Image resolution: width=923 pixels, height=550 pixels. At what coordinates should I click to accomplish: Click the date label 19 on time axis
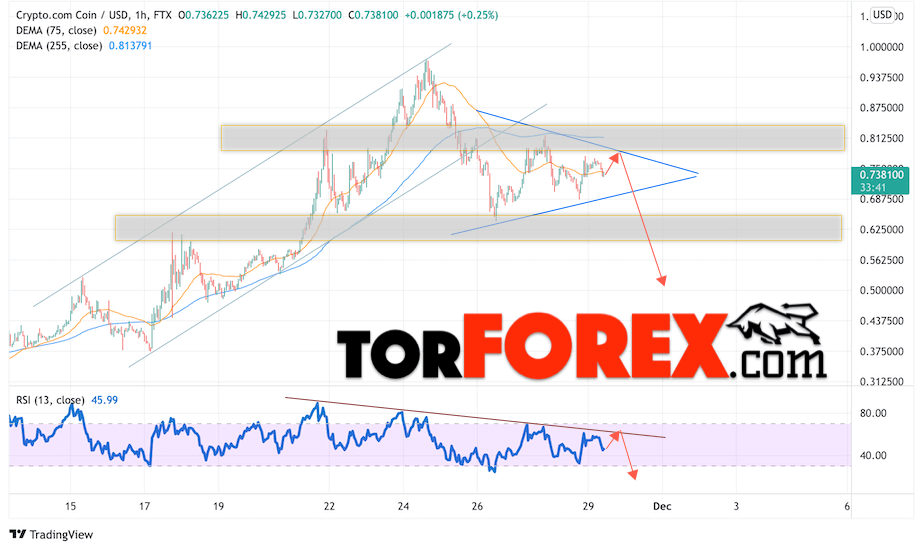pos(218,506)
